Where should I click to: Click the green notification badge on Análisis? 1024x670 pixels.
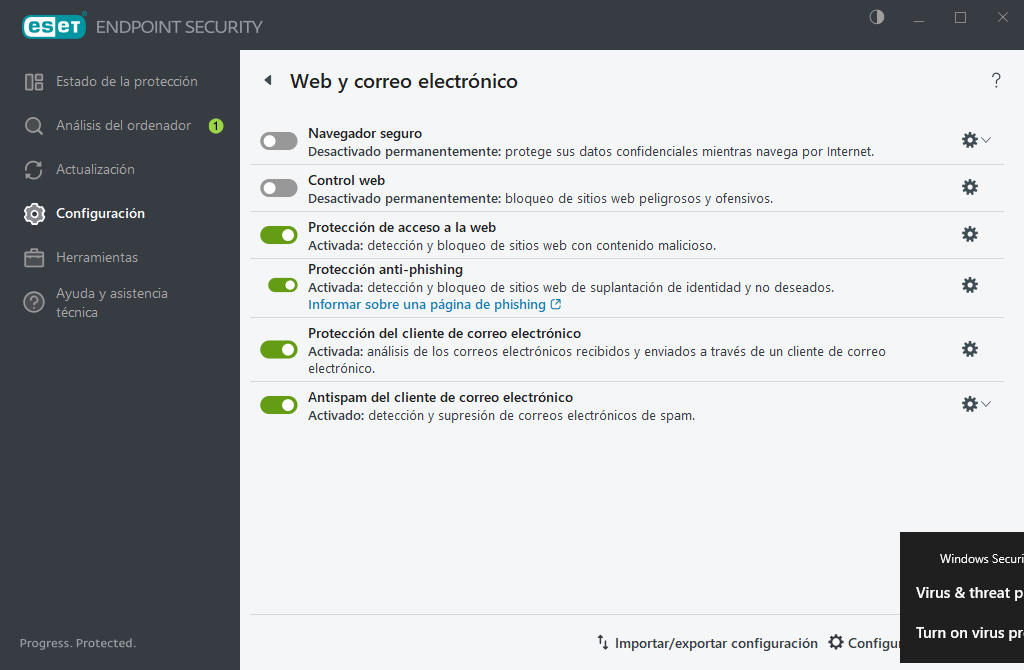coord(216,125)
